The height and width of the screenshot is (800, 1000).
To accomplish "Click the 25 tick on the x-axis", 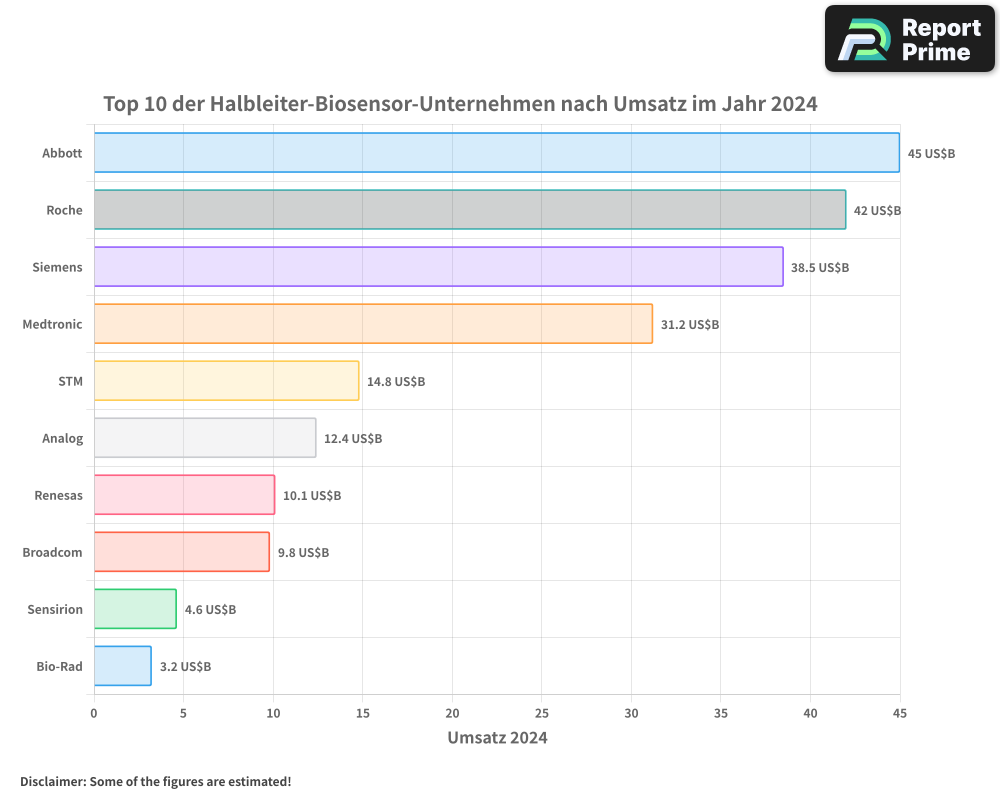I will coord(542,714).
